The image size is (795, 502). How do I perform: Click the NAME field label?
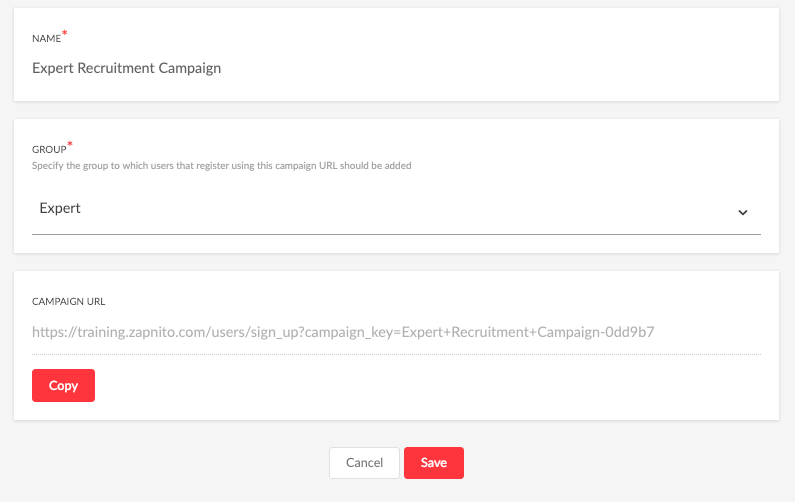(x=46, y=39)
